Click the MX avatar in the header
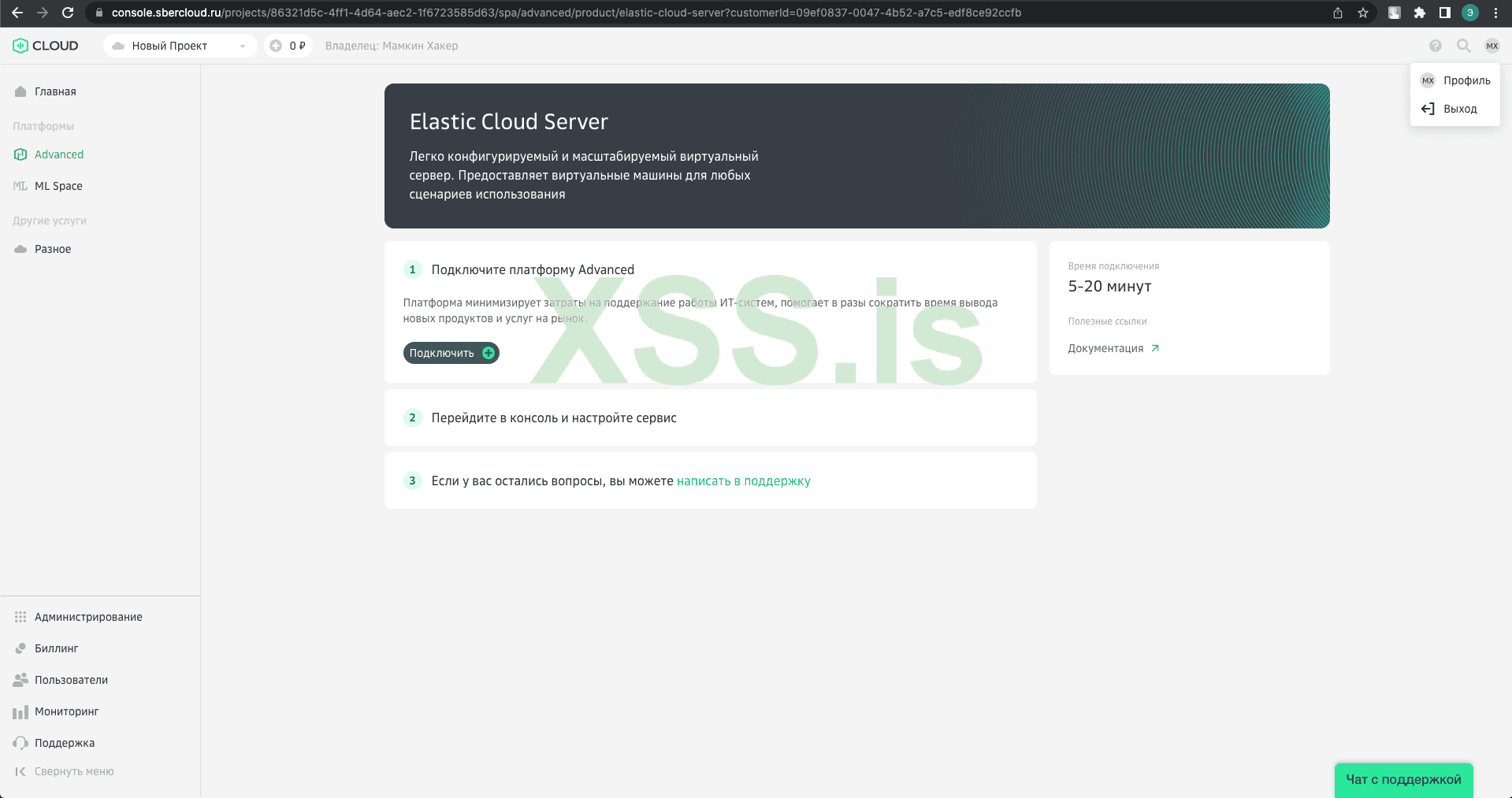 click(x=1492, y=46)
